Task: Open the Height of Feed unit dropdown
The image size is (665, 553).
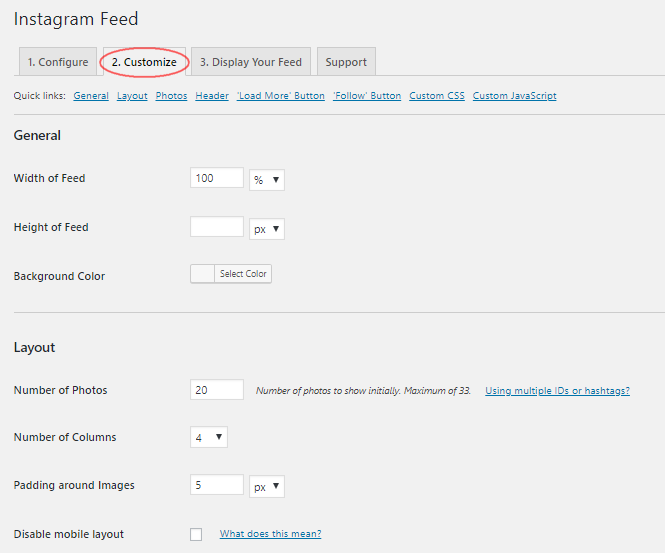Action: click(267, 229)
